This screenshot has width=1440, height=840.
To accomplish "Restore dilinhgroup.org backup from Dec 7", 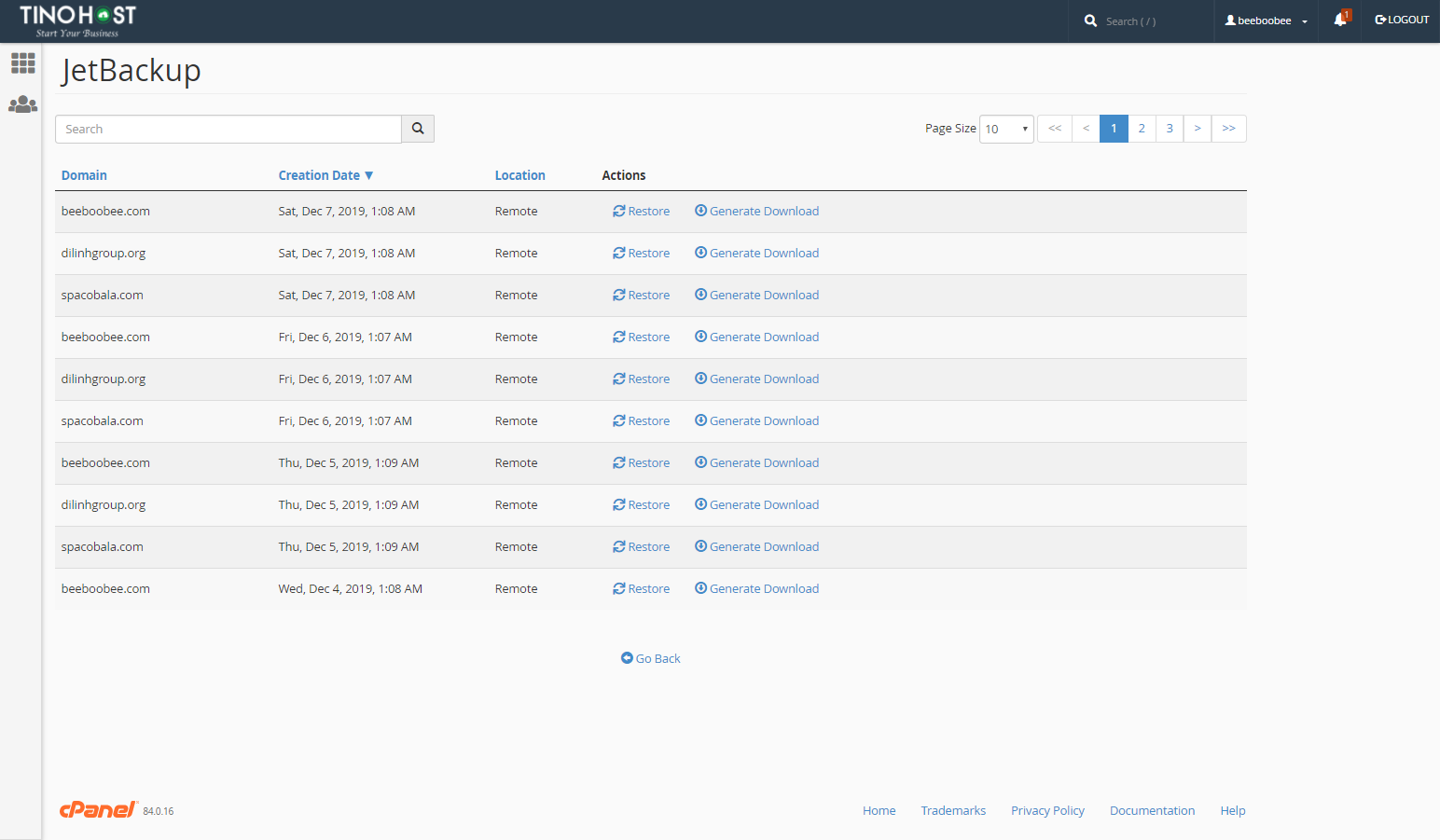I will click(642, 254).
